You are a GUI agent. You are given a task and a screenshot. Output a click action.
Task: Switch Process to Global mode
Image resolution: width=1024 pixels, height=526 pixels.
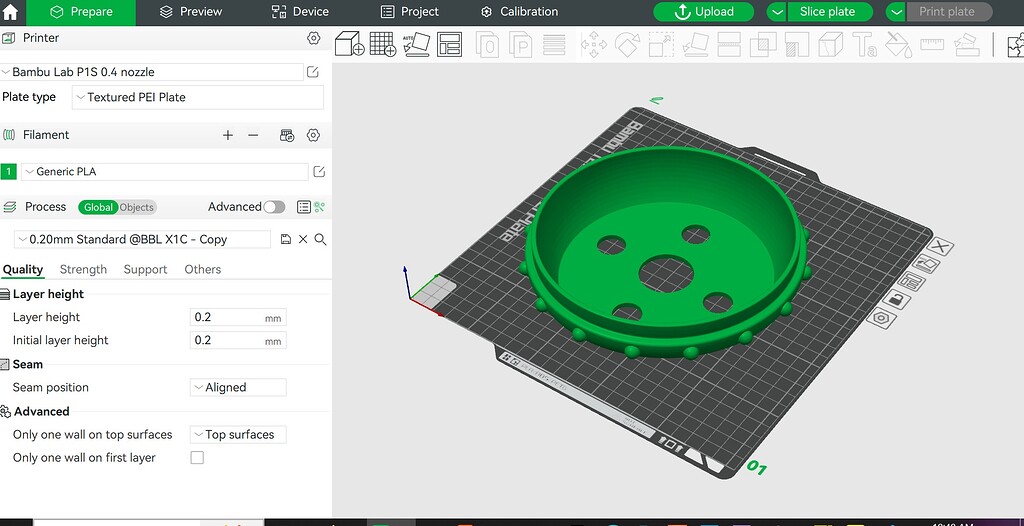pyautogui.click(x=99, y=207)
